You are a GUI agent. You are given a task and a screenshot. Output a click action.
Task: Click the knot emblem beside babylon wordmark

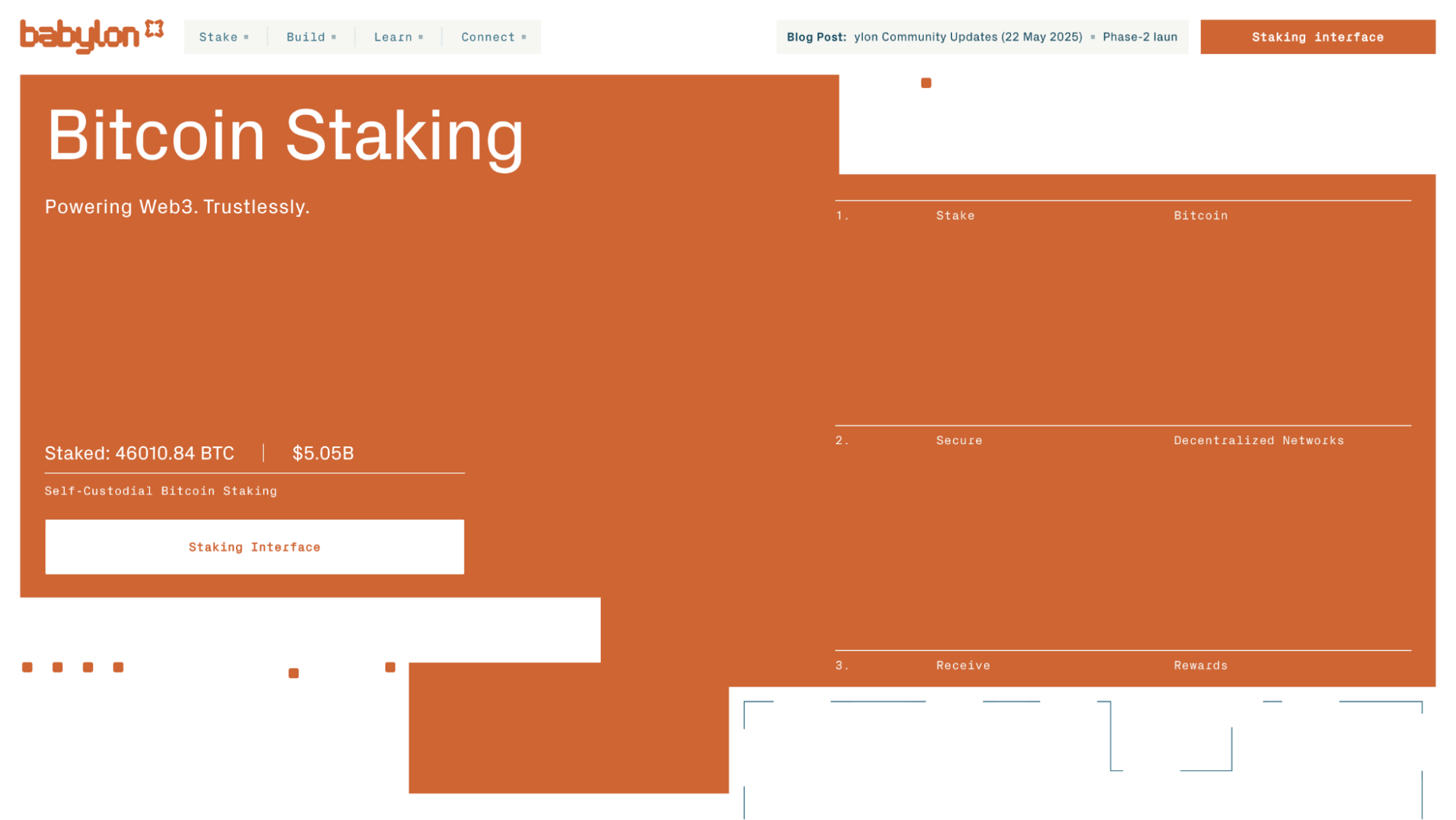(x=154, y=29)
